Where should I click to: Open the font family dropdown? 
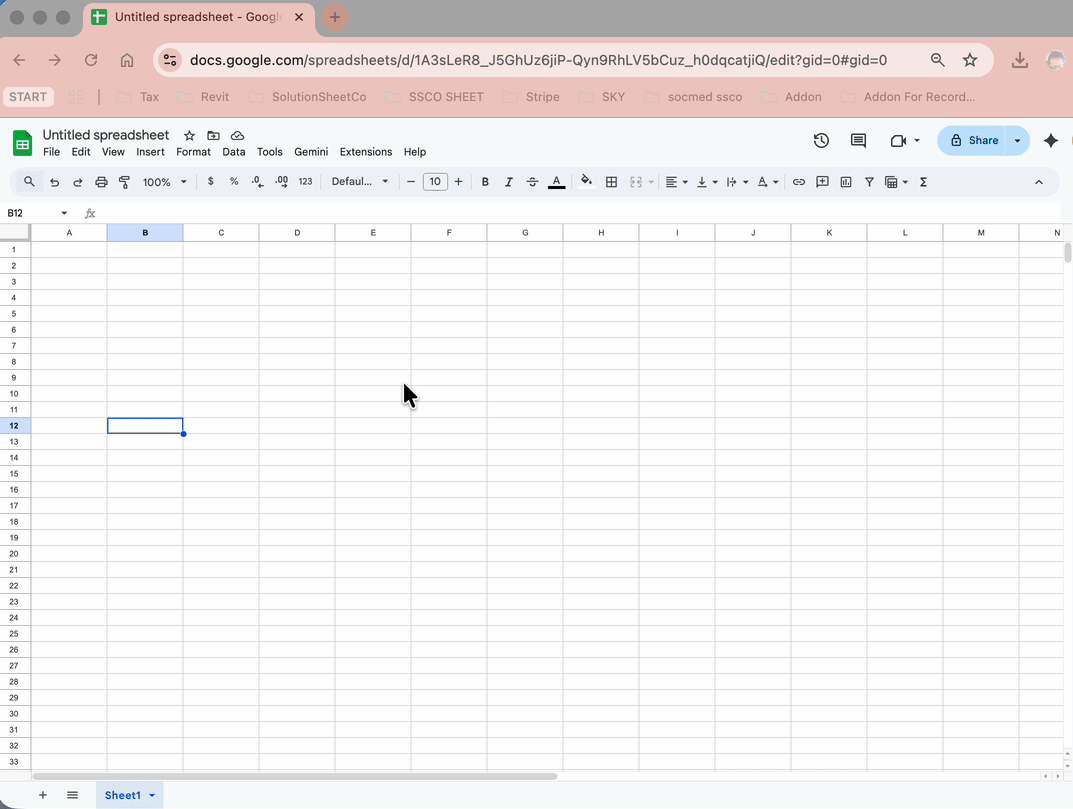[360, 182]
